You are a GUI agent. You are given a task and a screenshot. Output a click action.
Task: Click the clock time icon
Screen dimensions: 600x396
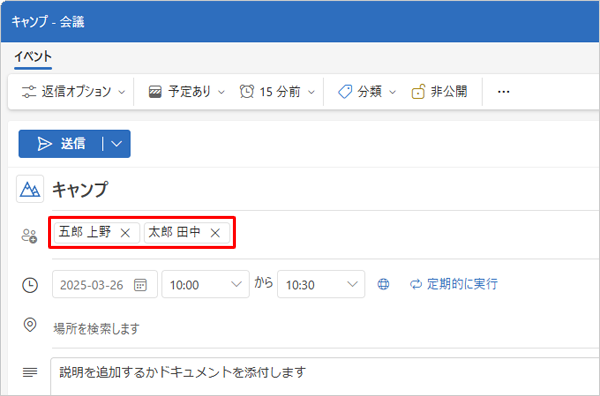(30, 285)
